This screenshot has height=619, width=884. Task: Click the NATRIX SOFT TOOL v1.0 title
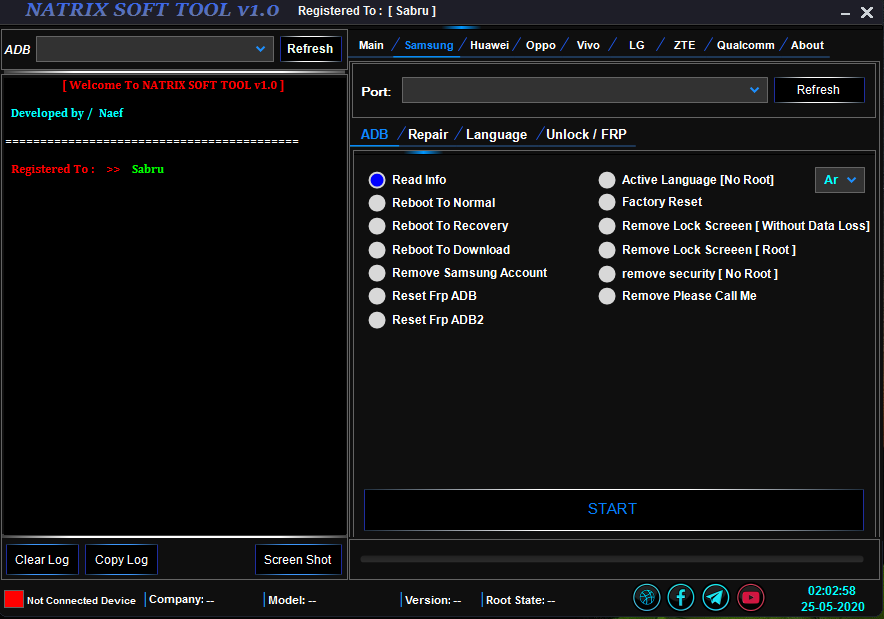point(152,10)
